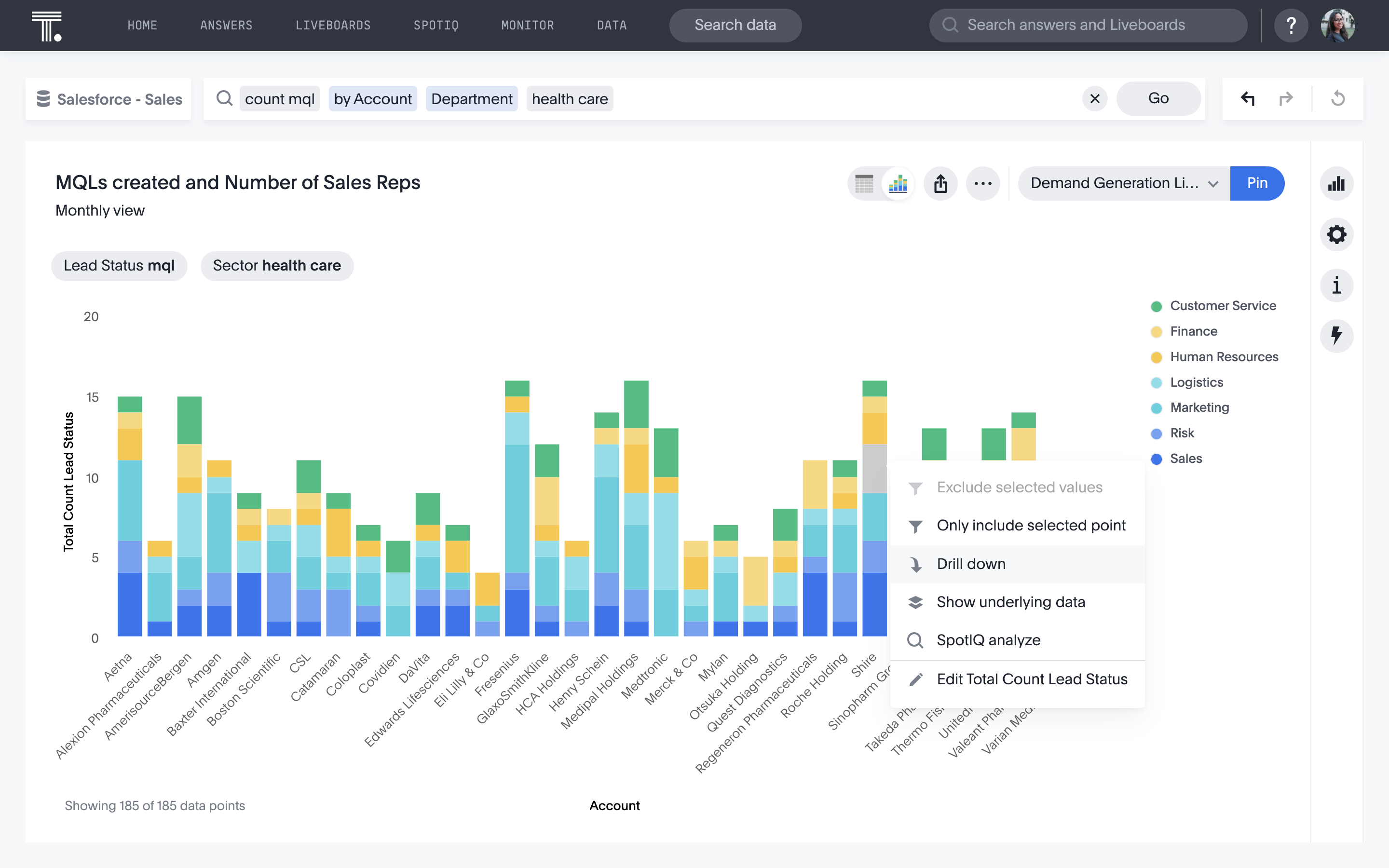This screenshot has height=868, width=1389.
Task: Click the Sector health care filter chip
Action: (x=277, y=266)
